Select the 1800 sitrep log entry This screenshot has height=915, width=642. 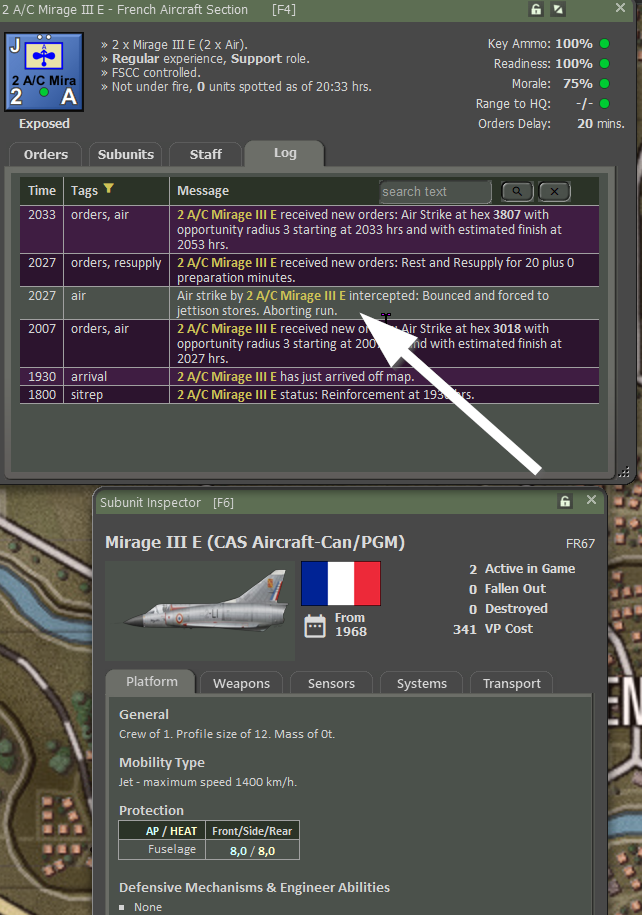tap(309, 394)
